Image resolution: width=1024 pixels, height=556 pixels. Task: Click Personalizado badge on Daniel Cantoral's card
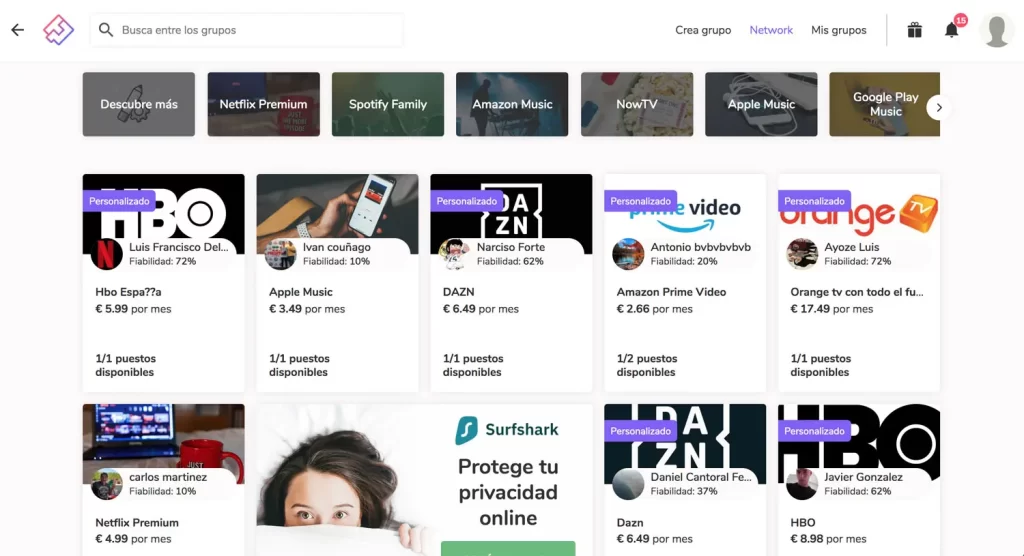[x=640, y=431]
